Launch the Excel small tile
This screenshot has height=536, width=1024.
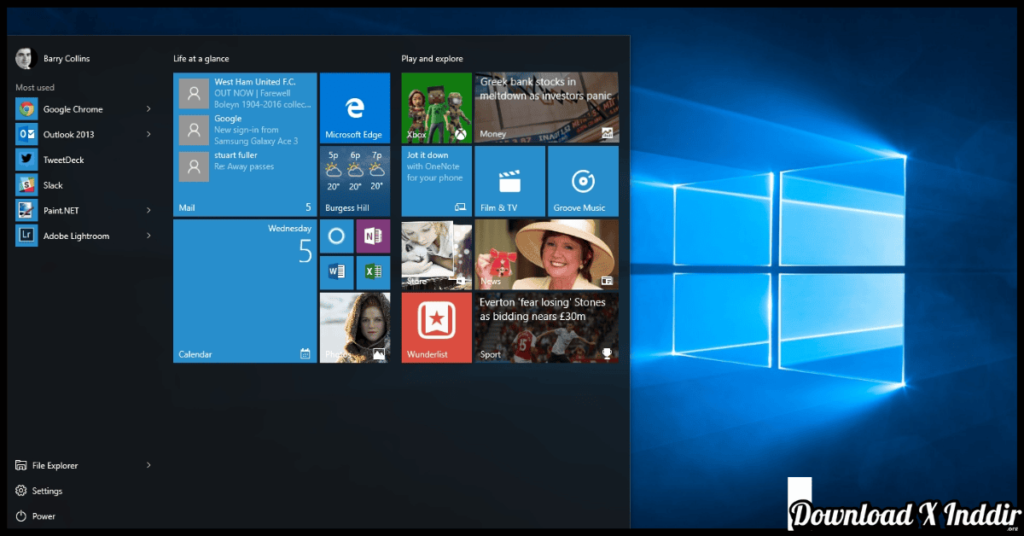373,272
